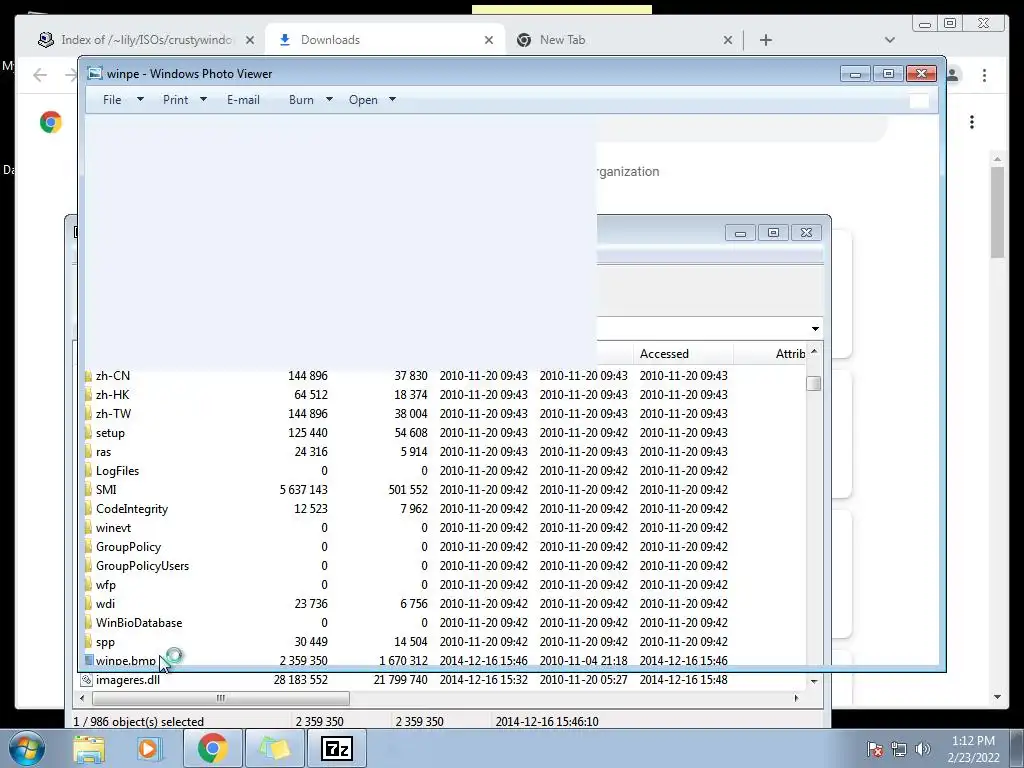Expand the Print dropdown arrow
Image resolution: width=1024 pixels, height=768 pixels.
203,100
